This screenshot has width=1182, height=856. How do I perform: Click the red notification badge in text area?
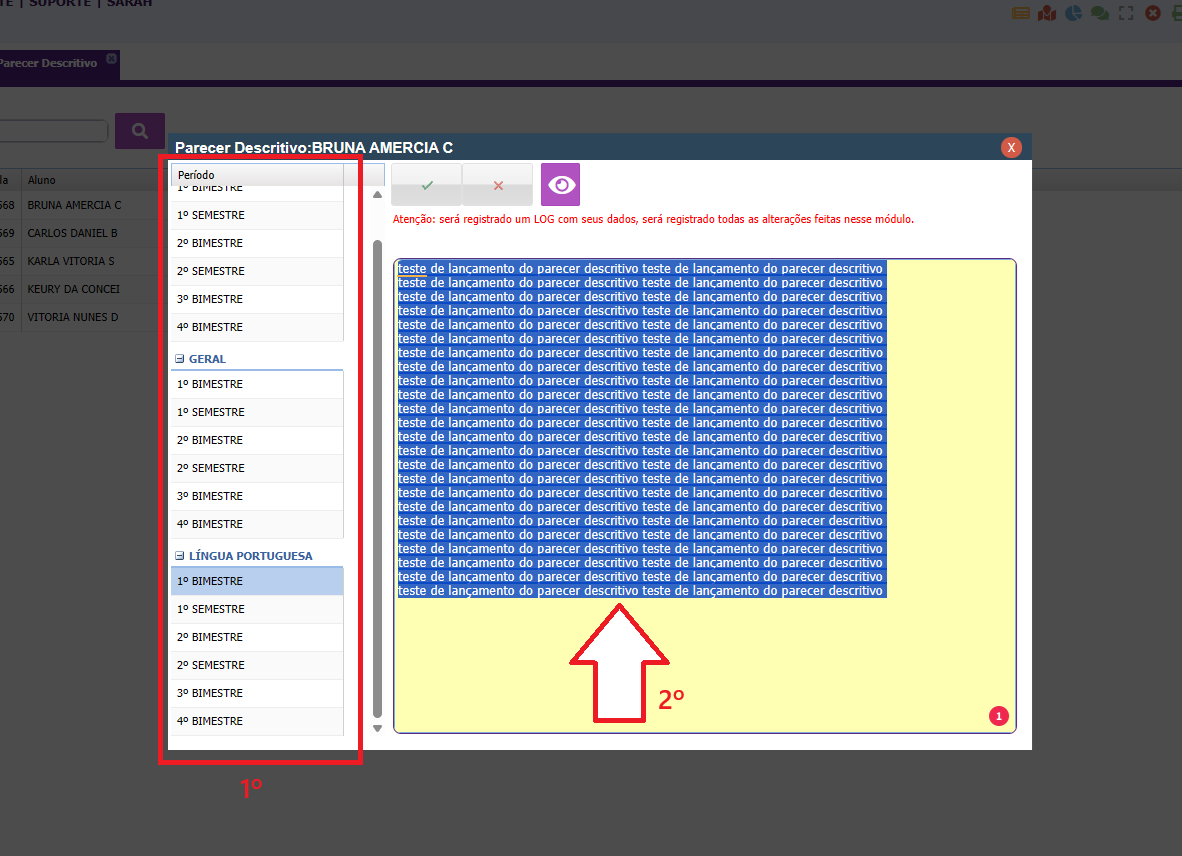pos(998,715)
